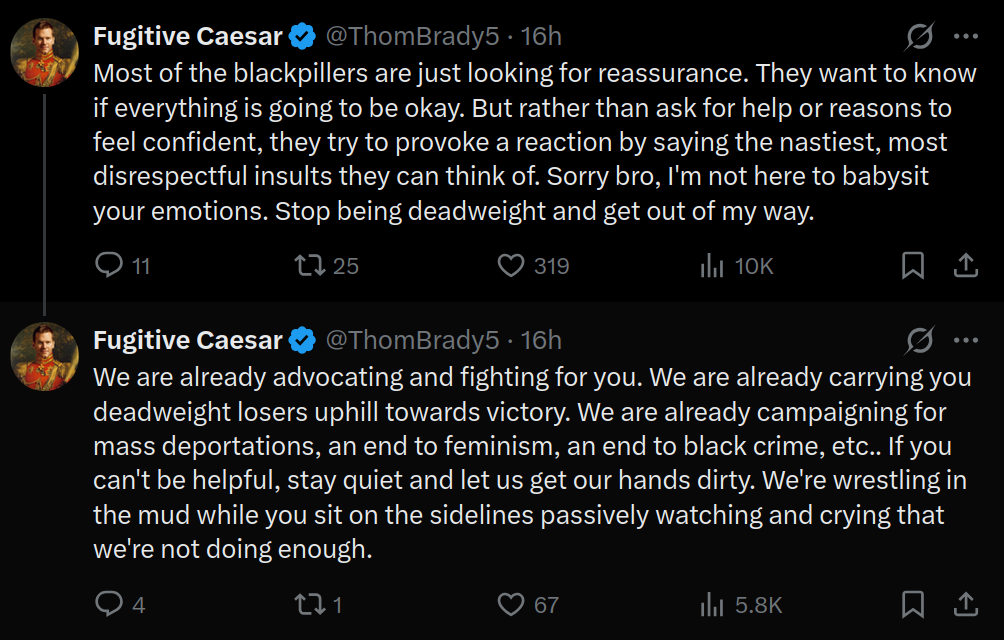Repost the first tweet with 25 reposts

[326, 266]
